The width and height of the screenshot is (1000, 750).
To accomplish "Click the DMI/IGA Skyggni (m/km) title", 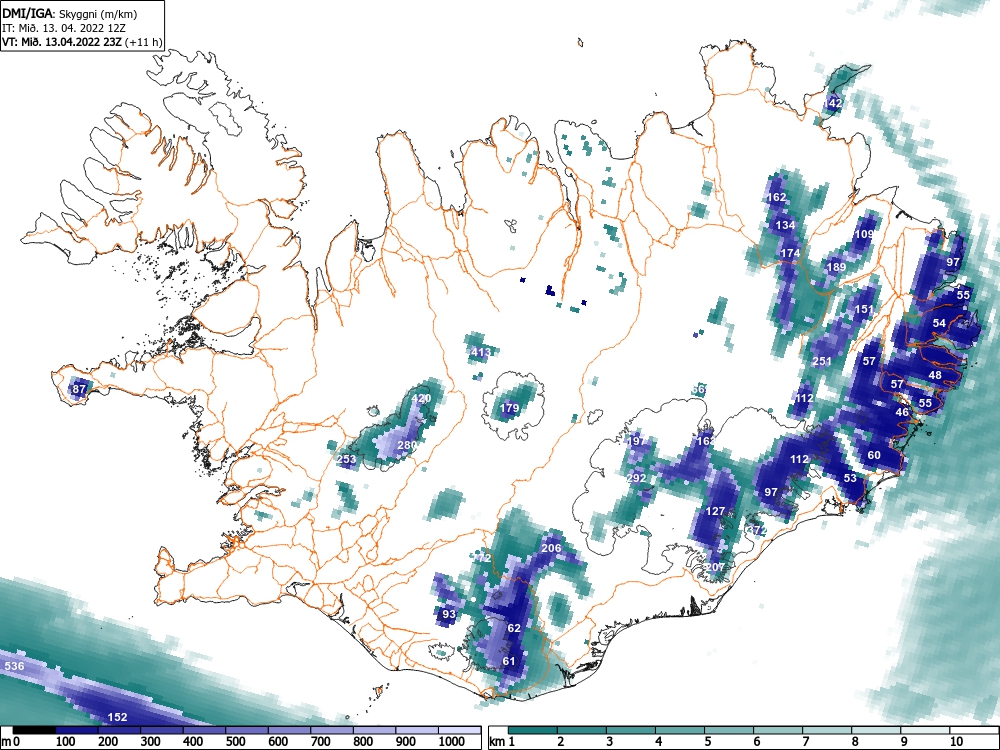I will point(70,13).
